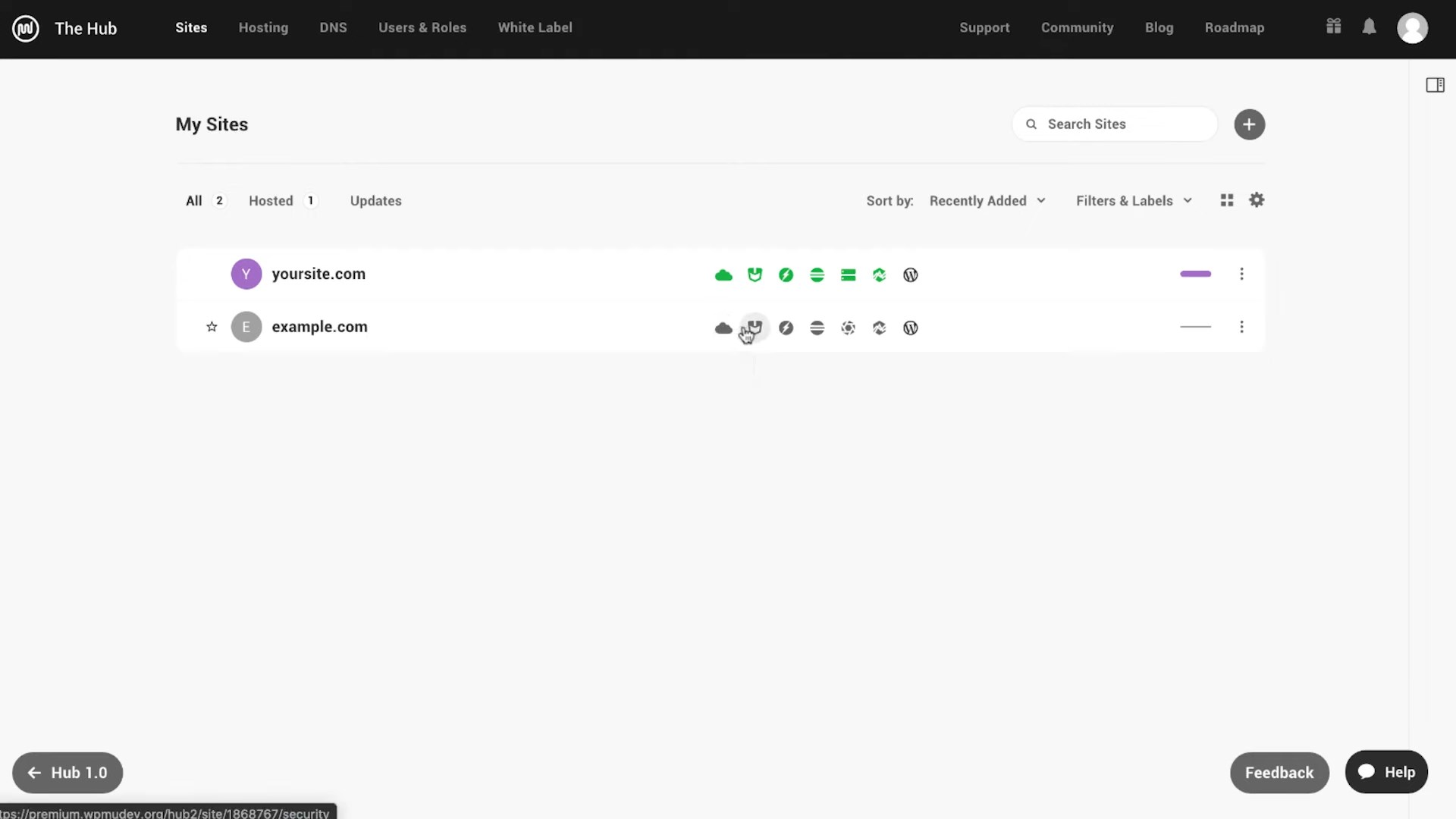Open My Sites settings gear
This screenshot has height=819, width=1456.
click(1257, 200)
